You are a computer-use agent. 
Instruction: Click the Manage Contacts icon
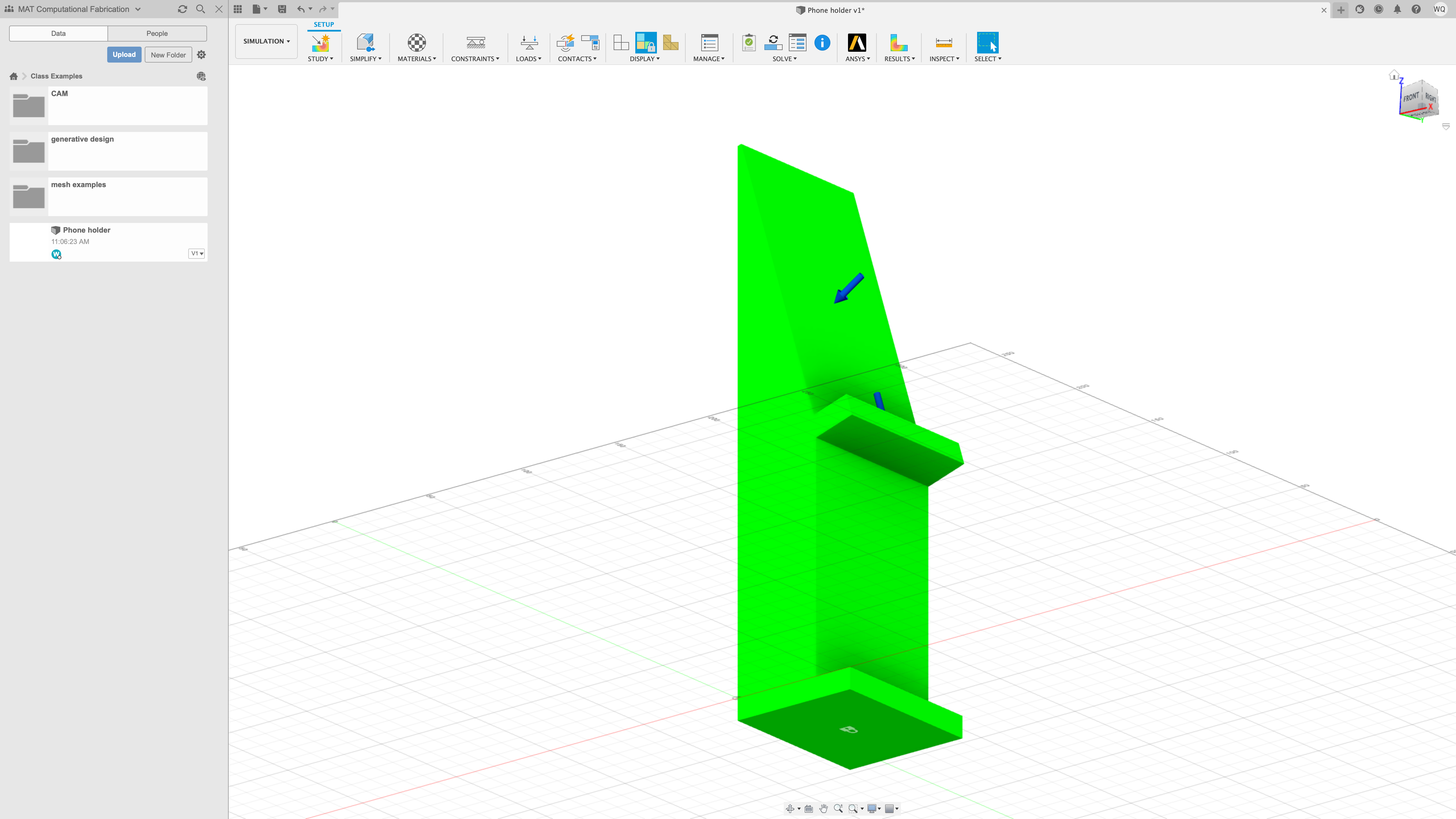pos(590,43)
